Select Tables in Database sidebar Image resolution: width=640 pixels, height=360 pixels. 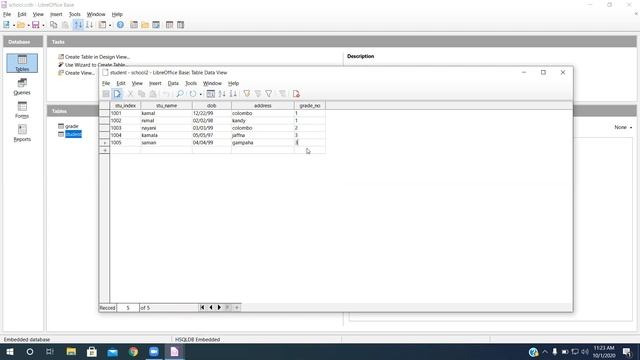22,63
